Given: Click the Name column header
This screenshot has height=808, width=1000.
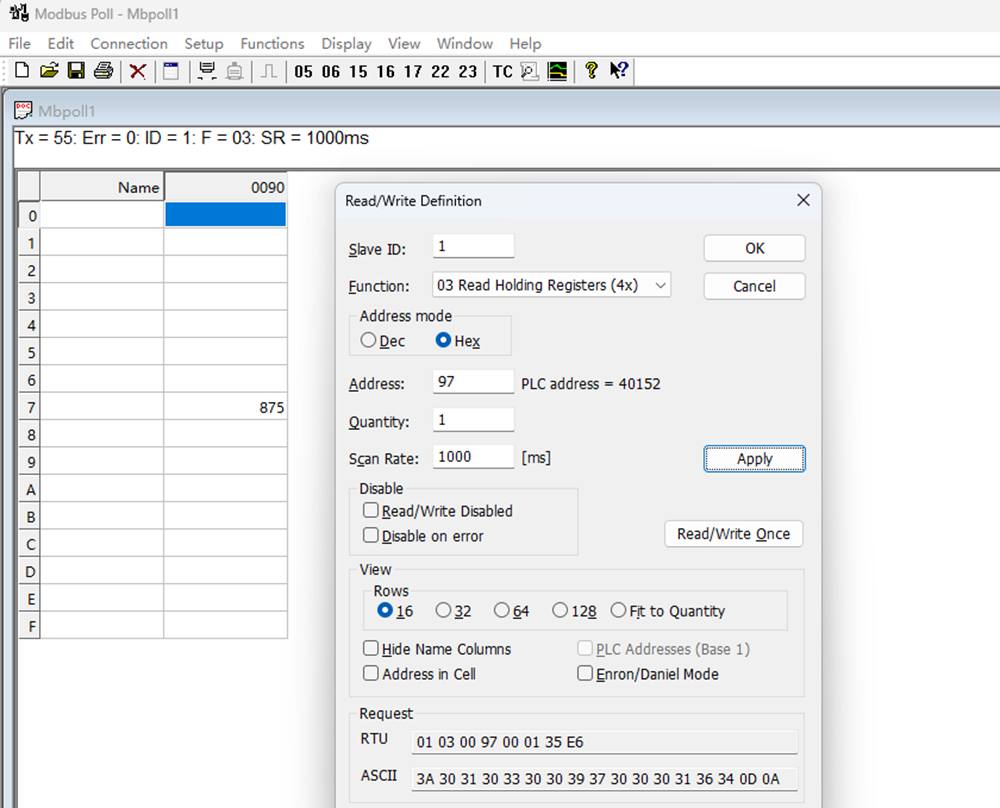Looking at the screenshot, I should 102,187.
